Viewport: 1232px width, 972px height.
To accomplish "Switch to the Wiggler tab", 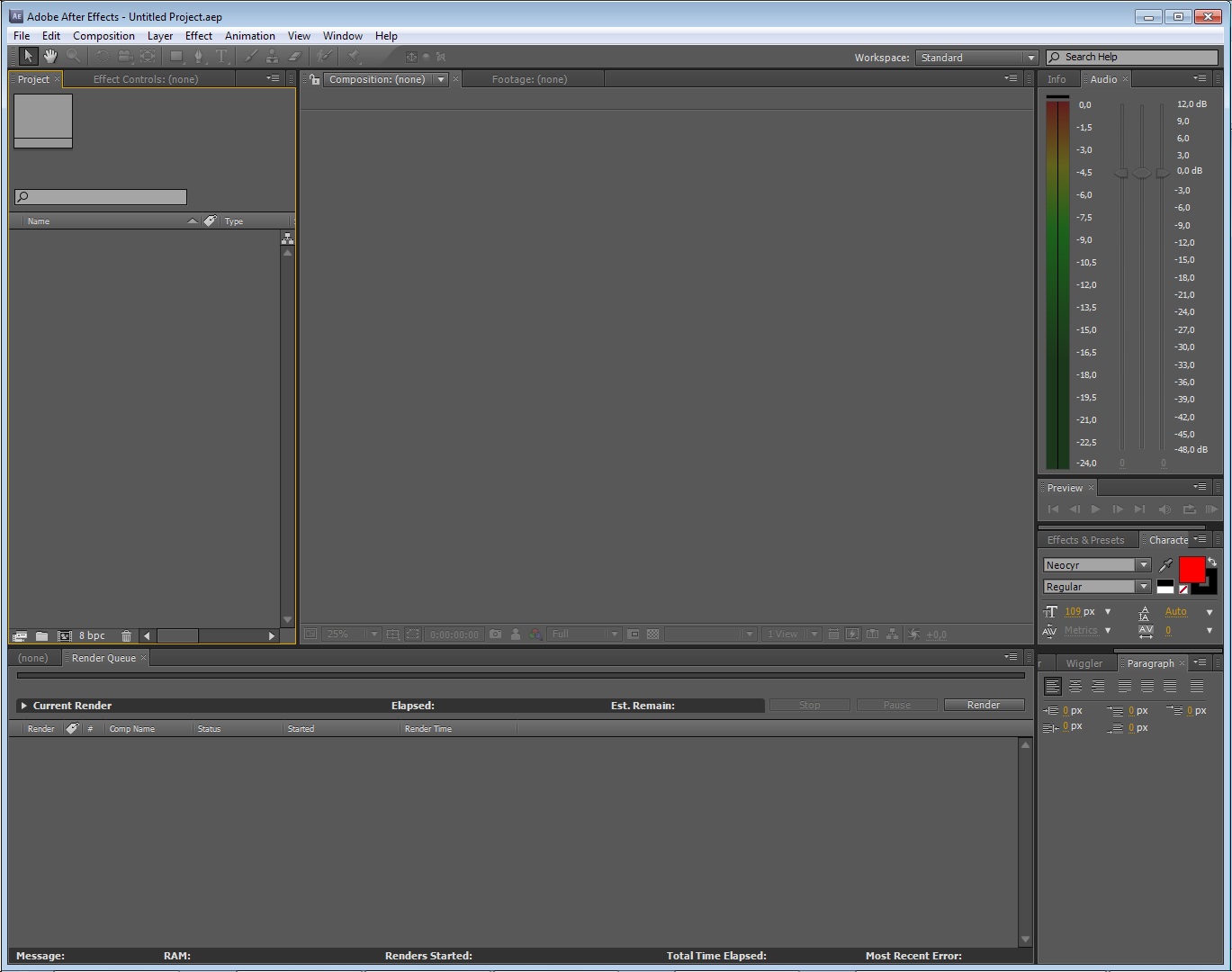I will point(1084,663).
